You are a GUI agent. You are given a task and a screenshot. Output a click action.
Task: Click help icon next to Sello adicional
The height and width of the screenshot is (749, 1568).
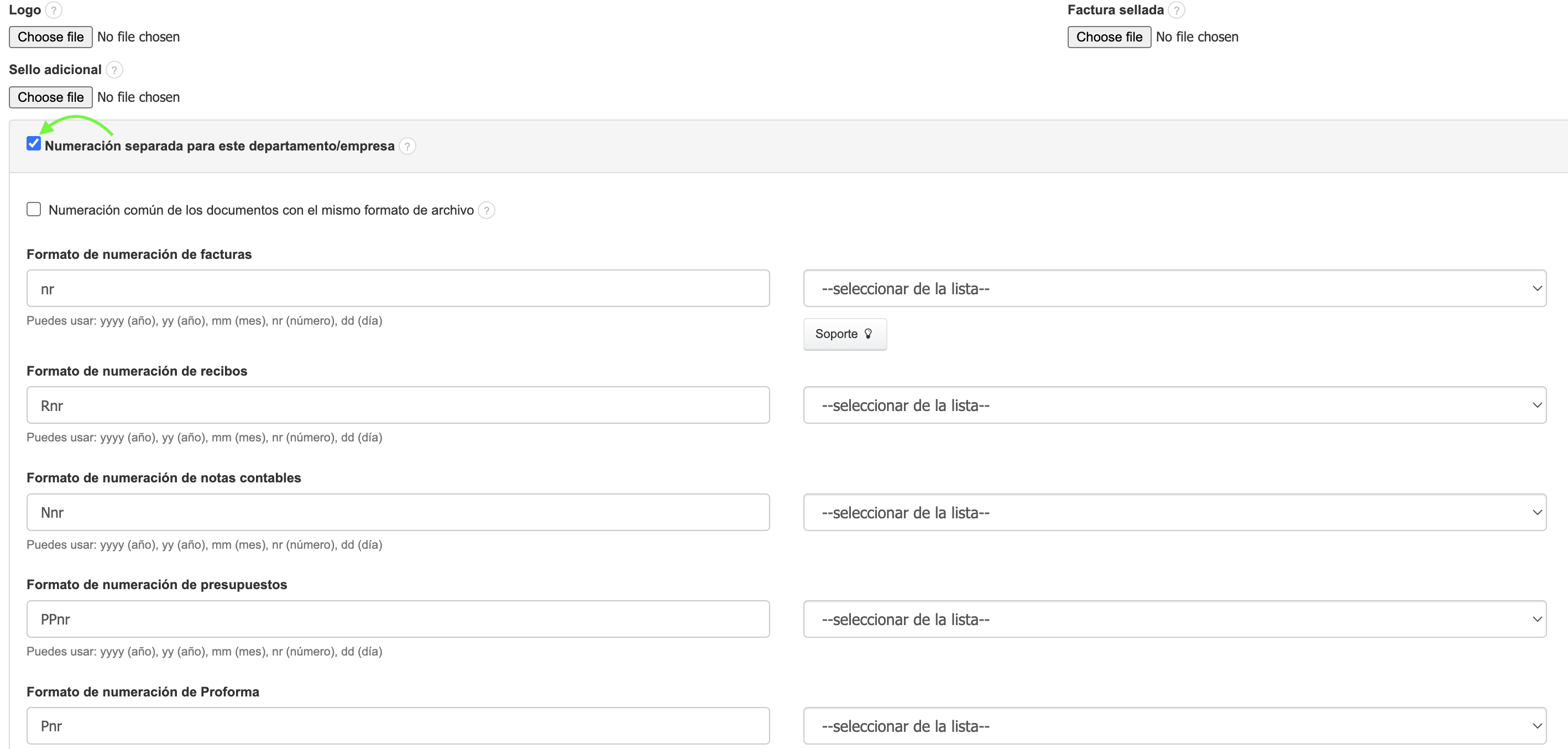click(114, 70)
